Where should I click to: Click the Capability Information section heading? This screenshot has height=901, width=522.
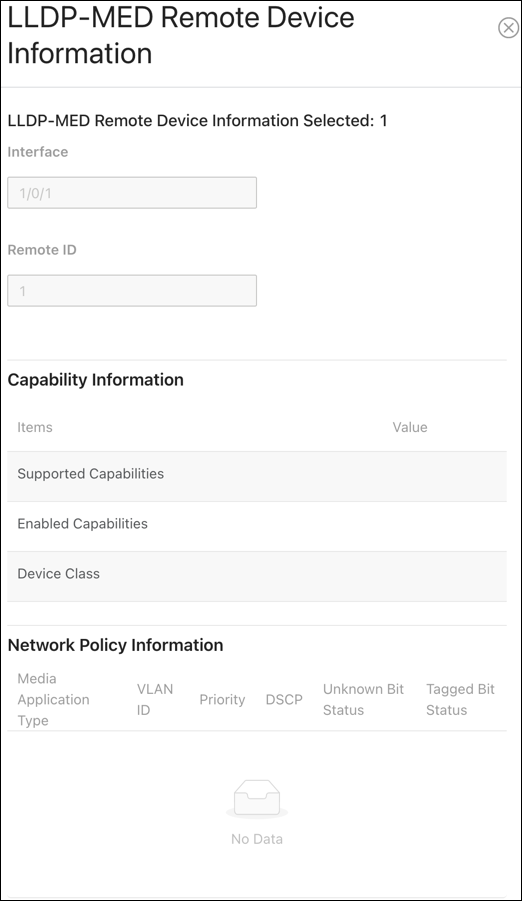[x=95, y=380]
